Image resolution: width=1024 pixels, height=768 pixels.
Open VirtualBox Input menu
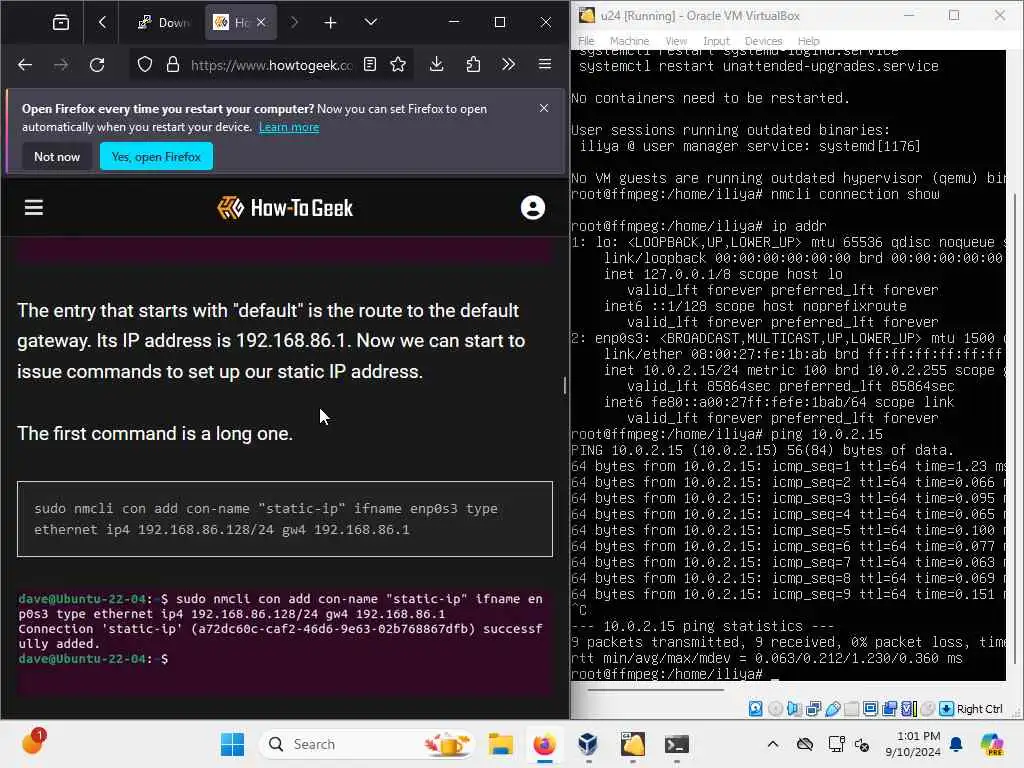[x=716, y=40]
